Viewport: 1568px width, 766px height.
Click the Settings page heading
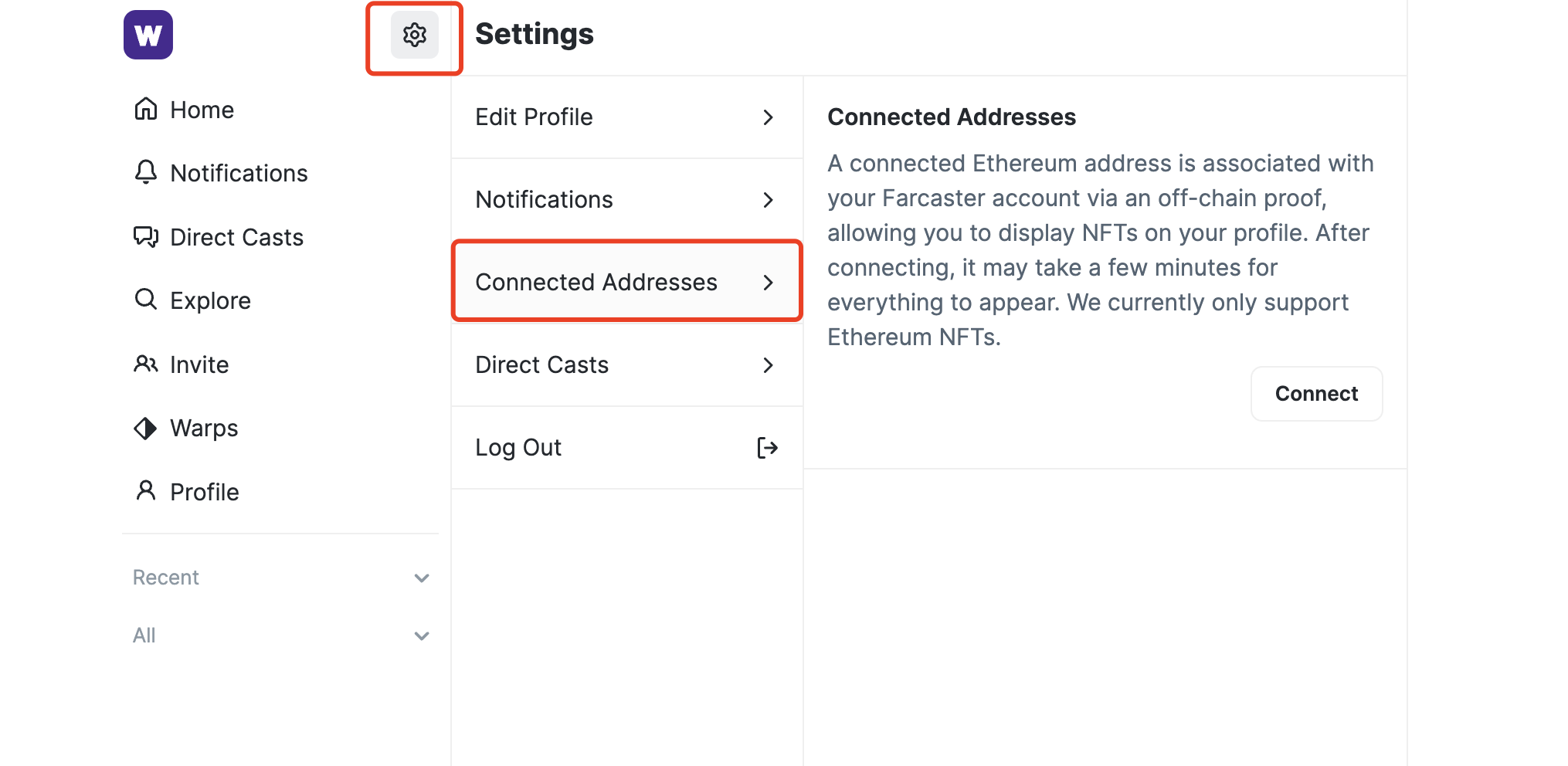(x=535, y=34)
